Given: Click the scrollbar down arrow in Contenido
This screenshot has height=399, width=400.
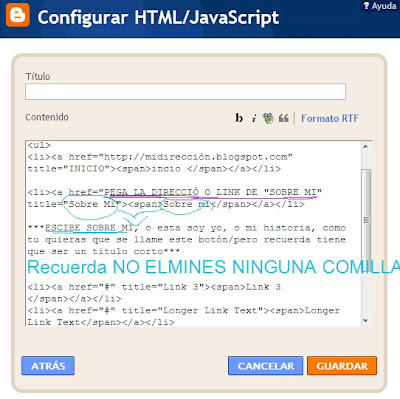Looking at the screenshot, I should [366, 321].
